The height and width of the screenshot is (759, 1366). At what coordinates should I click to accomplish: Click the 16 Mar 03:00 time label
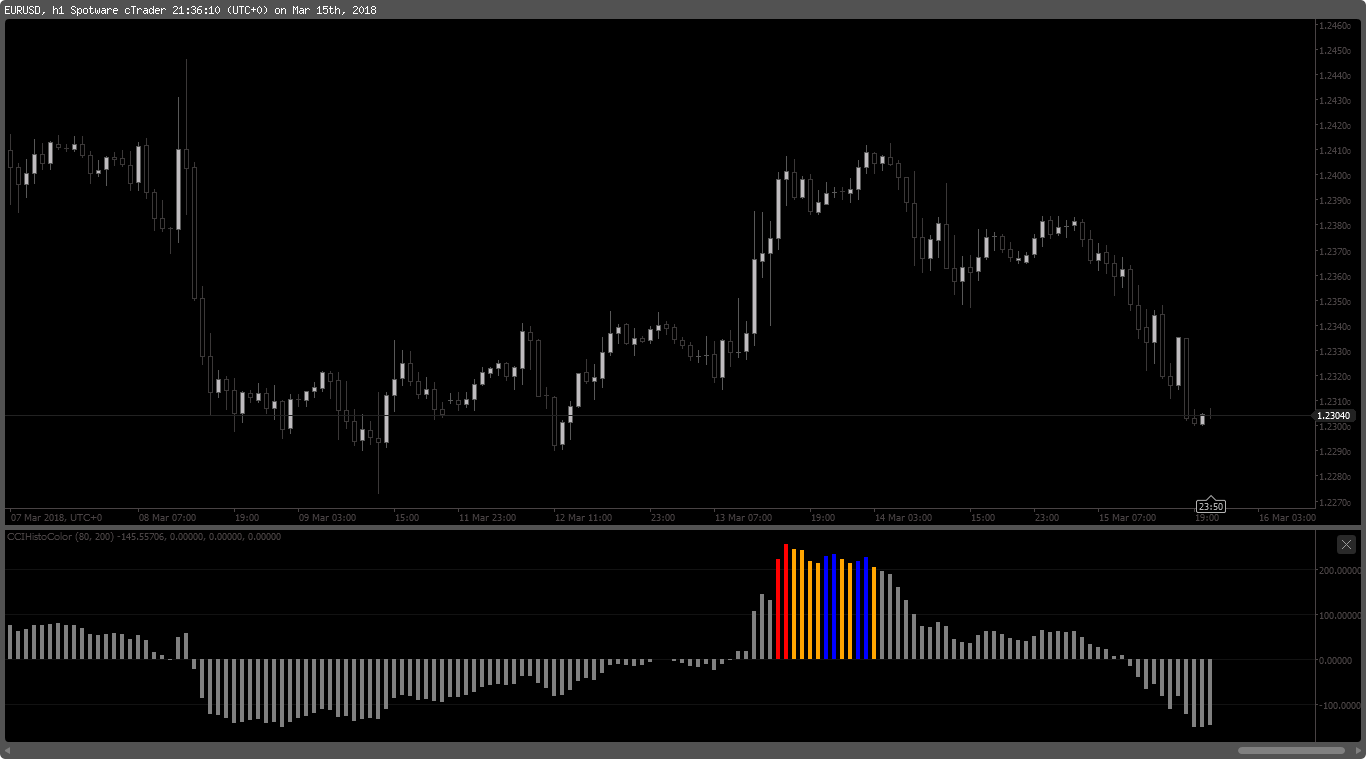tap(1287, 518)
